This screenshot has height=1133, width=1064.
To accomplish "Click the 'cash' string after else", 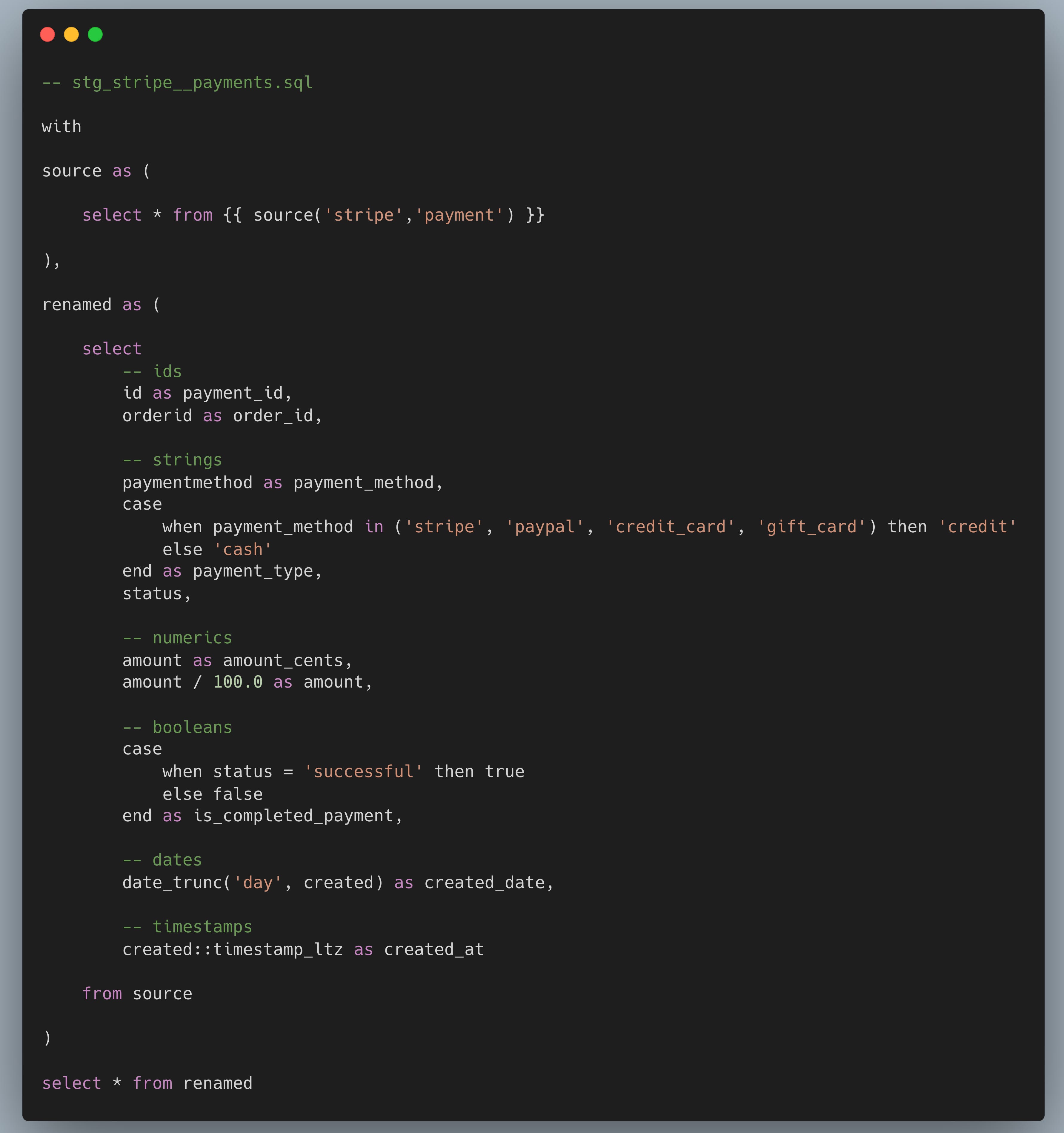I will (242, 549).
